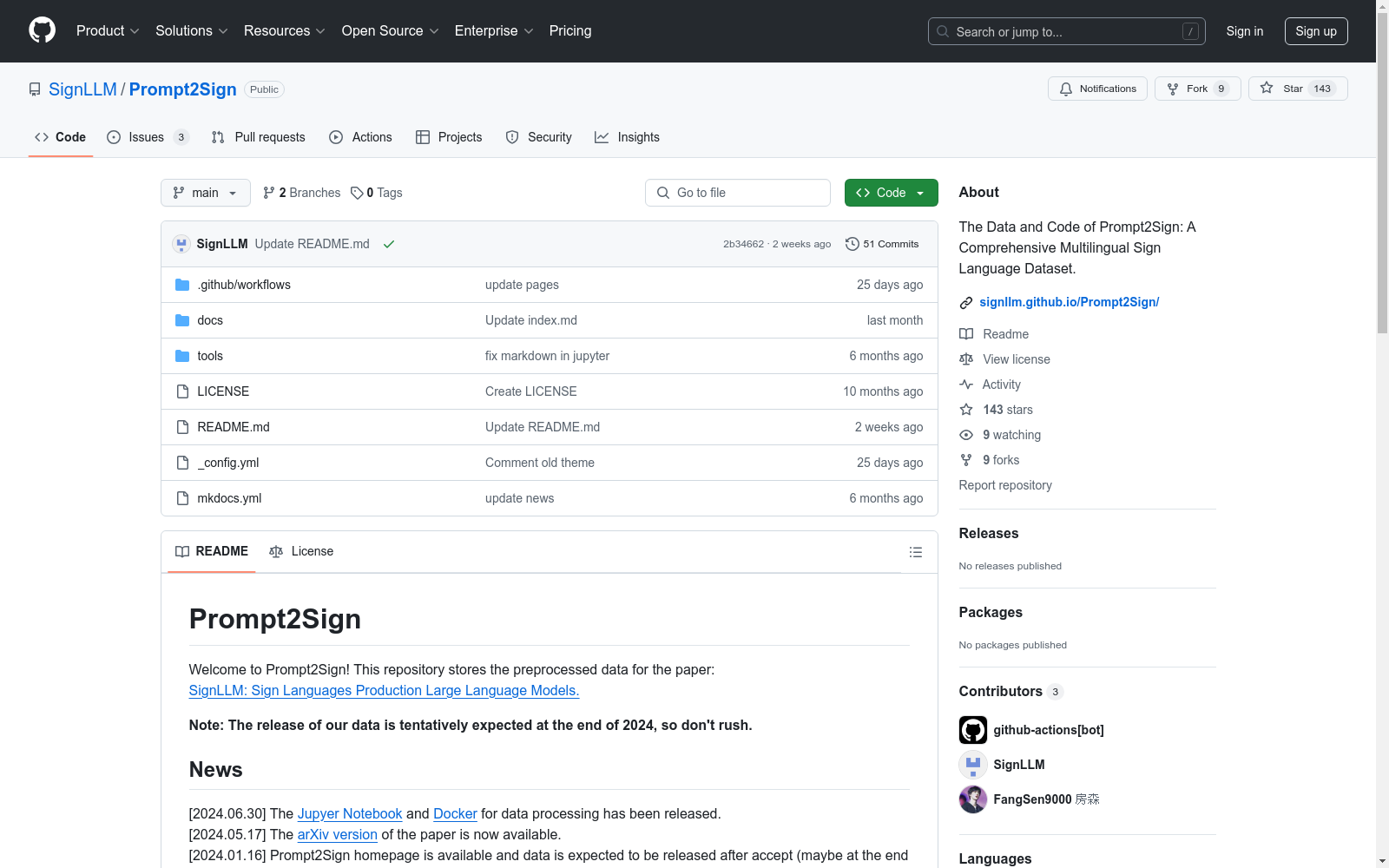
Task: Click View license in About sidebar
Action: [x=1004, y=359]
